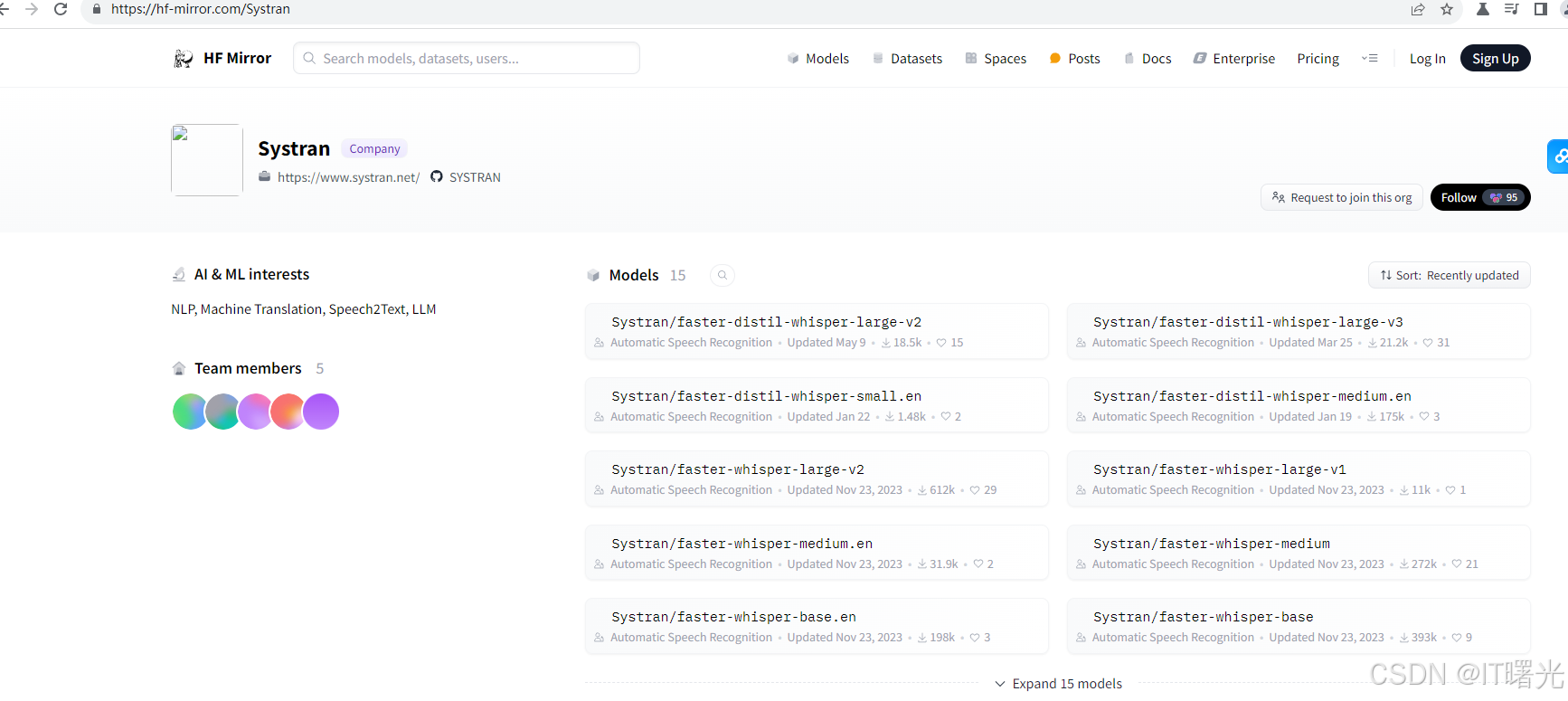Reload the page with the browser refresh icon

coord(61,9)
